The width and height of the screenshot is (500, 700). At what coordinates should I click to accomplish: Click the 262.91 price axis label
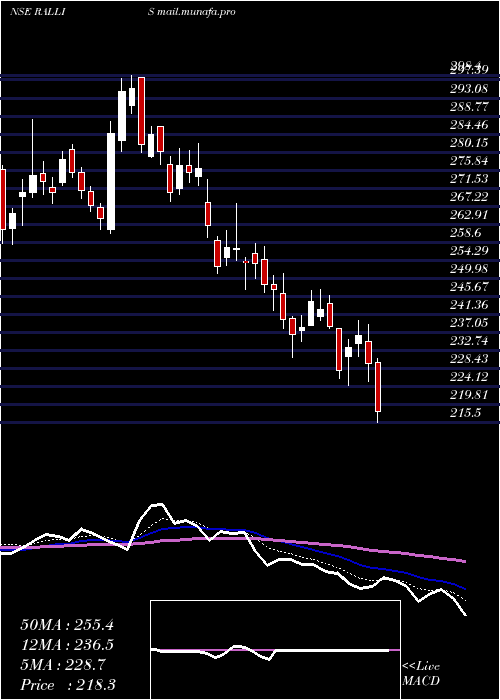pyautogui.click(x=468, y=215)
